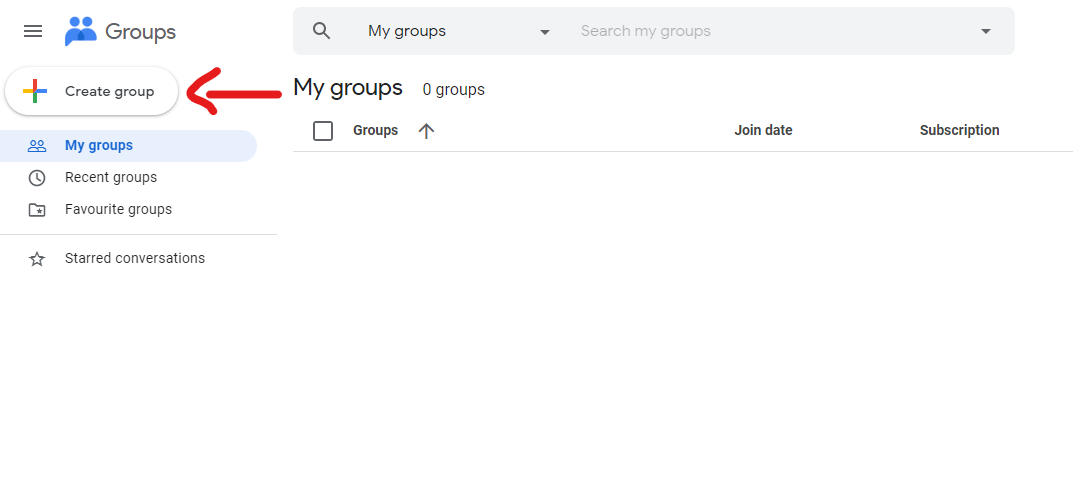Click the Subscription column header

tap(959, 131)
